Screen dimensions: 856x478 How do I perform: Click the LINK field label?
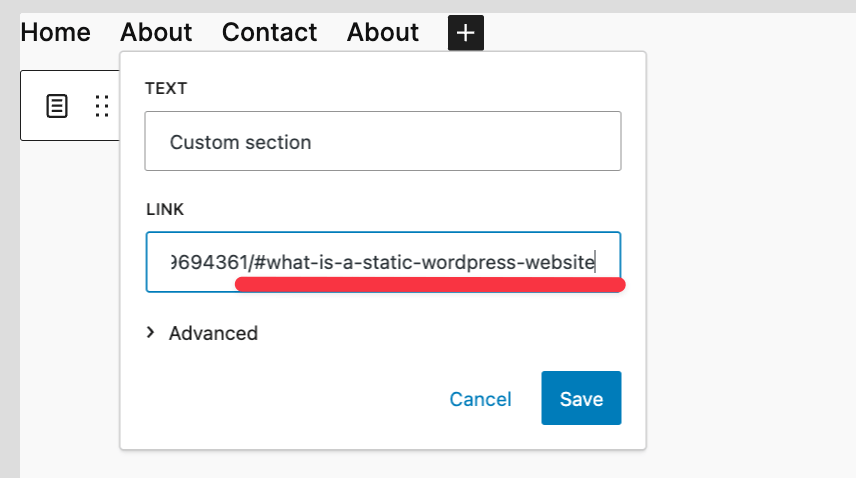click(164, 209)
